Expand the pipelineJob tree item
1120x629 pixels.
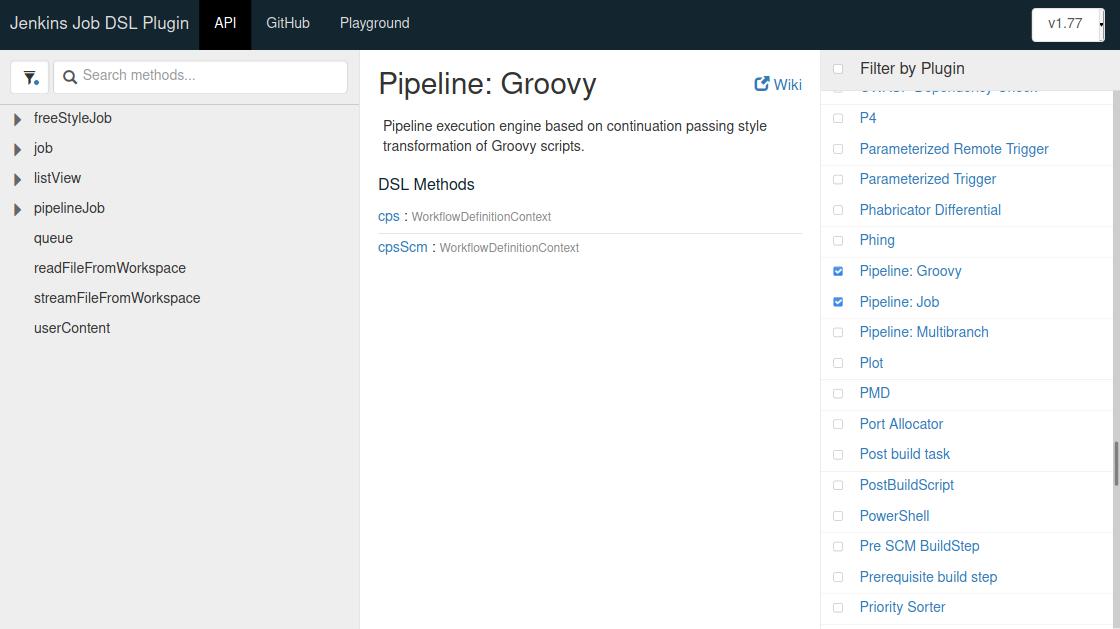[x=16, y=208]
